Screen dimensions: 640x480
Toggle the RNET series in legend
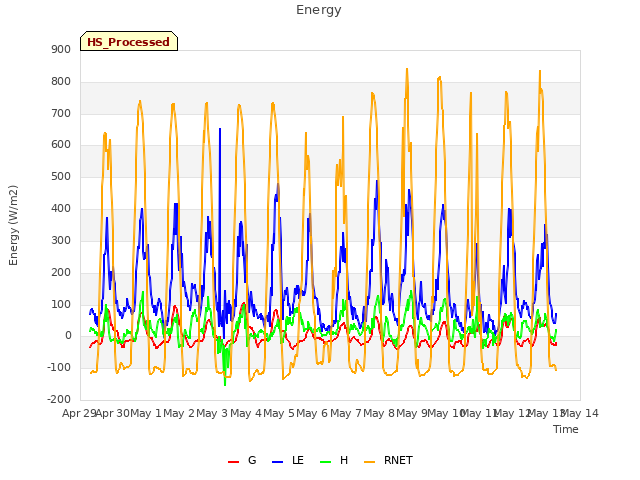coord(389,460)
